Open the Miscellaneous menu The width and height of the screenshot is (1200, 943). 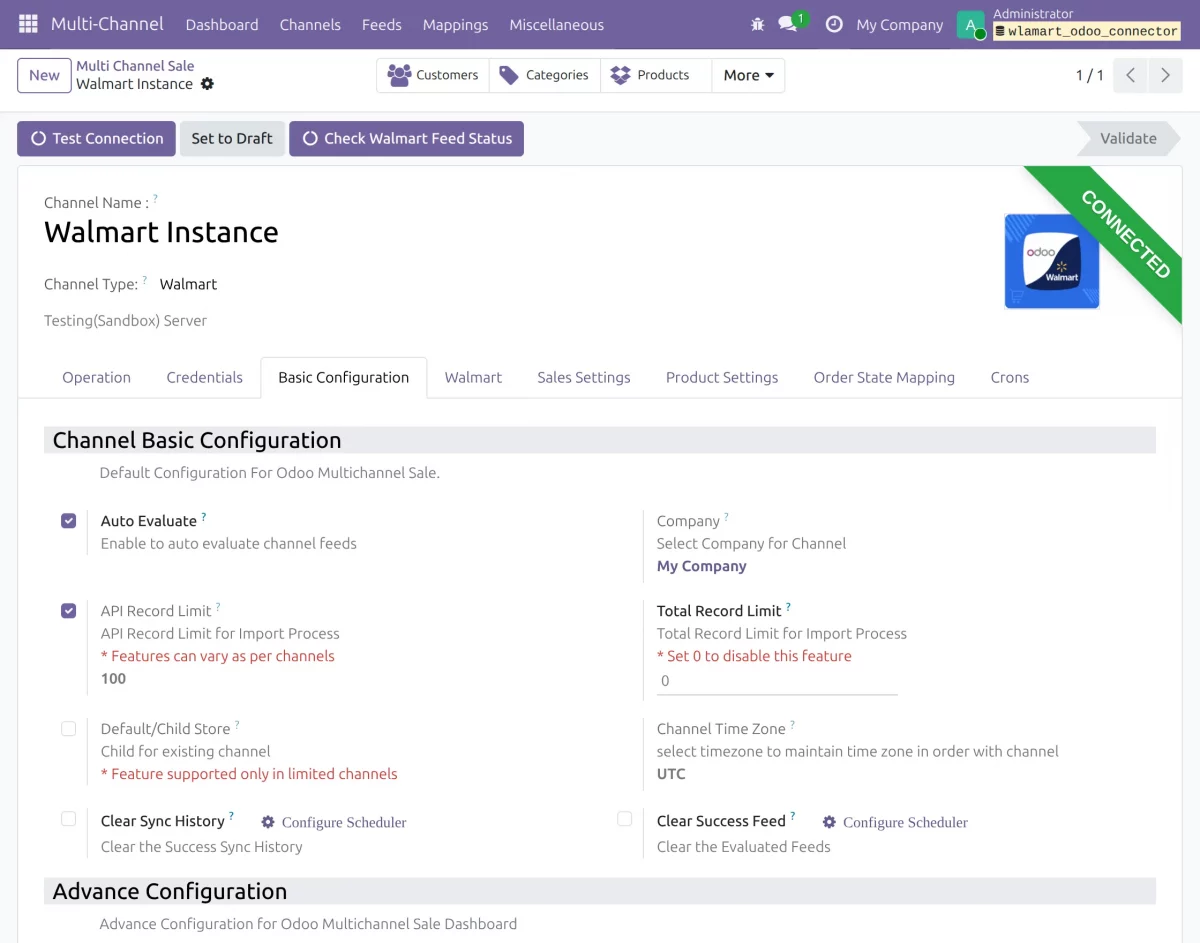coord(556,24)
